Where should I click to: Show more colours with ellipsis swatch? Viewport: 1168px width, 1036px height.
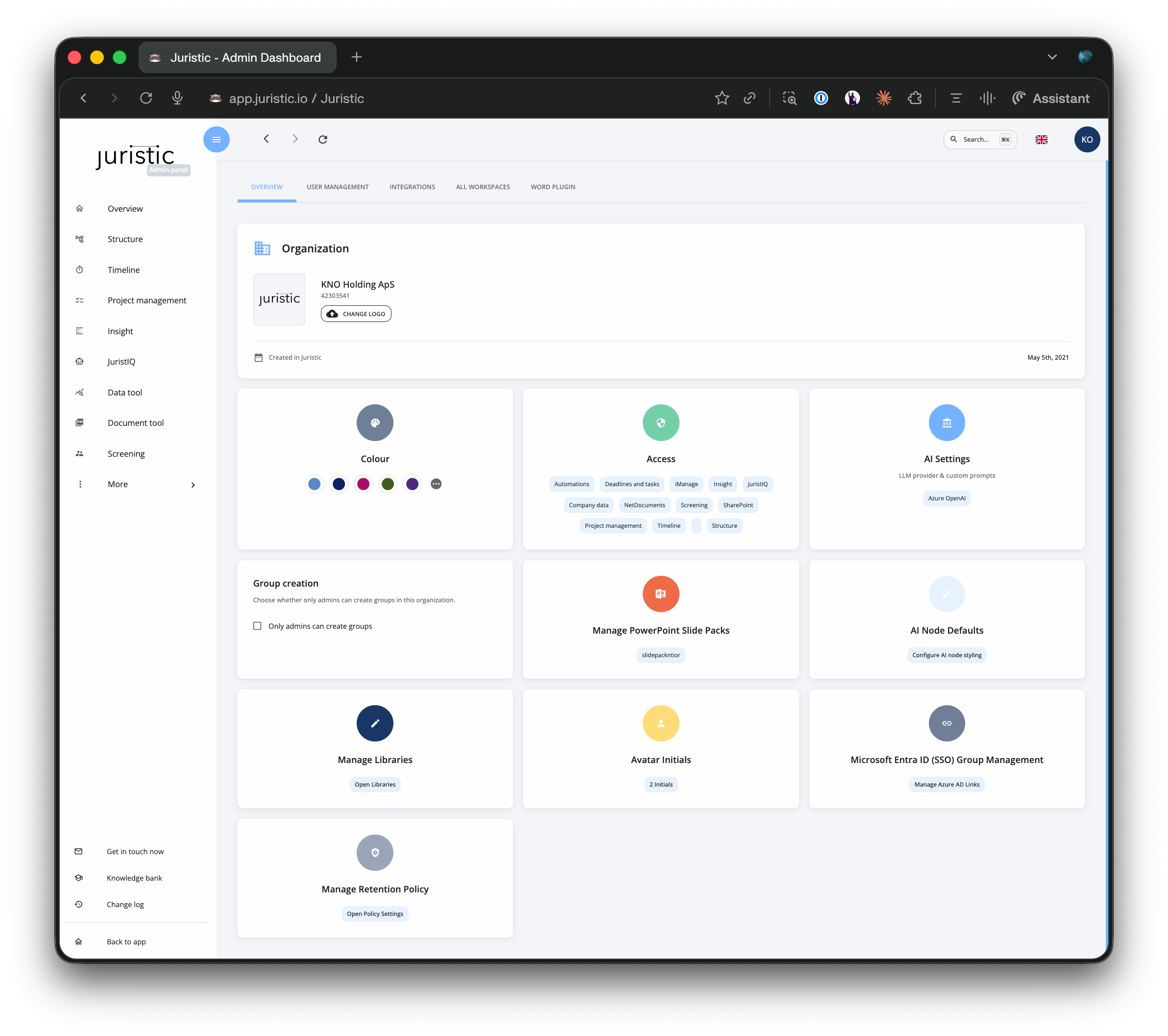[436, 484]
